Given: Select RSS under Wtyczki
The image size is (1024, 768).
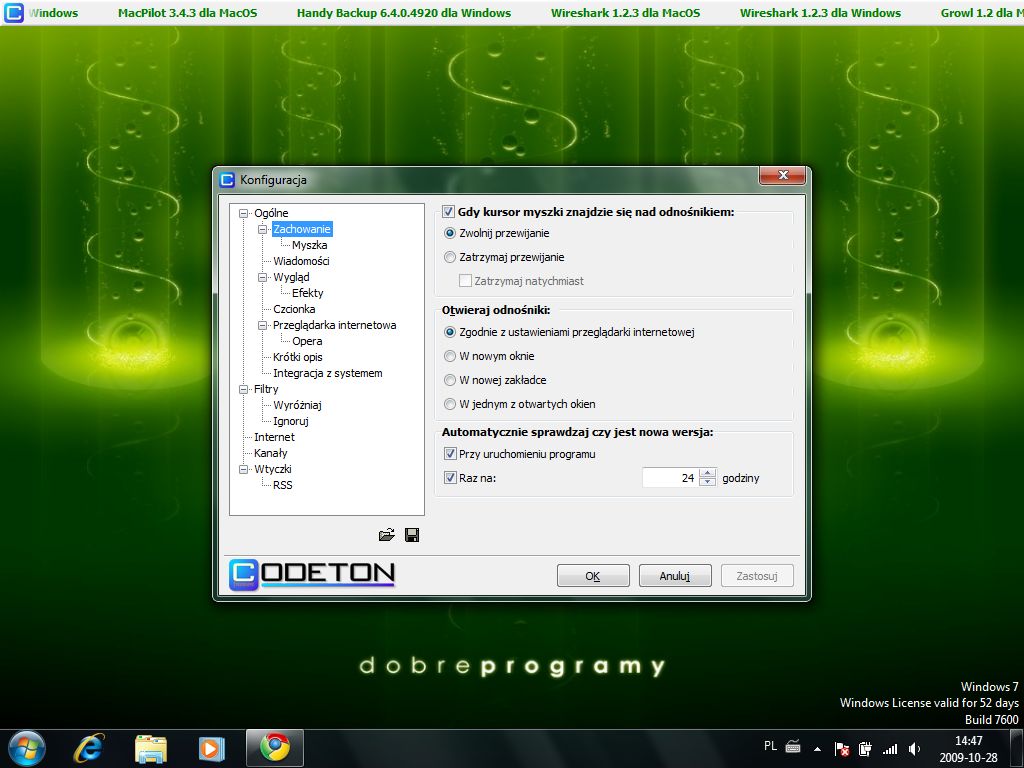Looking at the screenshot, I should click(283, 485).
